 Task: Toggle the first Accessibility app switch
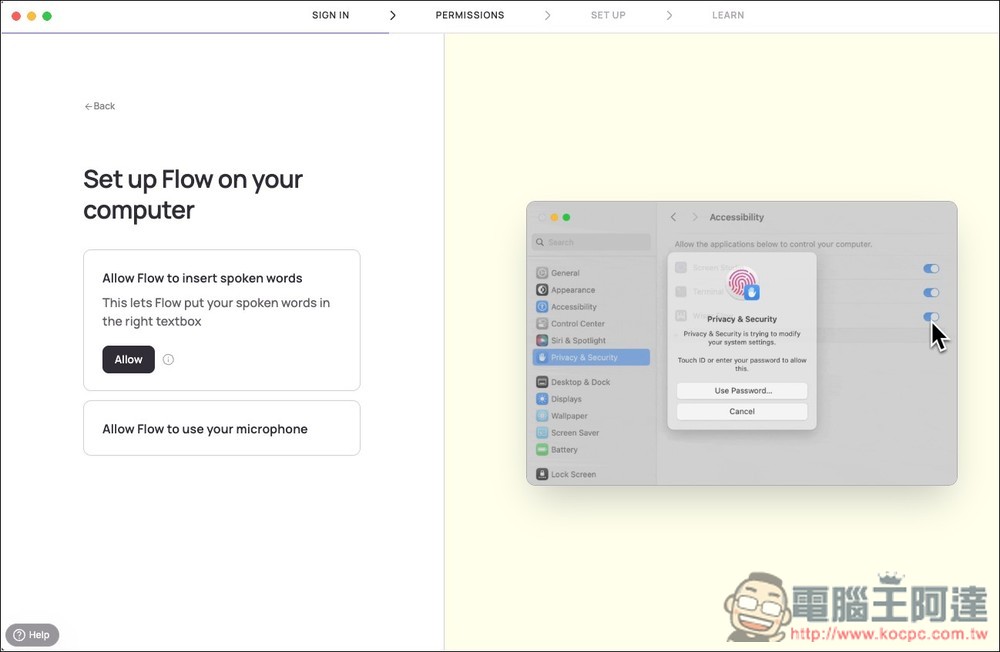tap(931, 269)
